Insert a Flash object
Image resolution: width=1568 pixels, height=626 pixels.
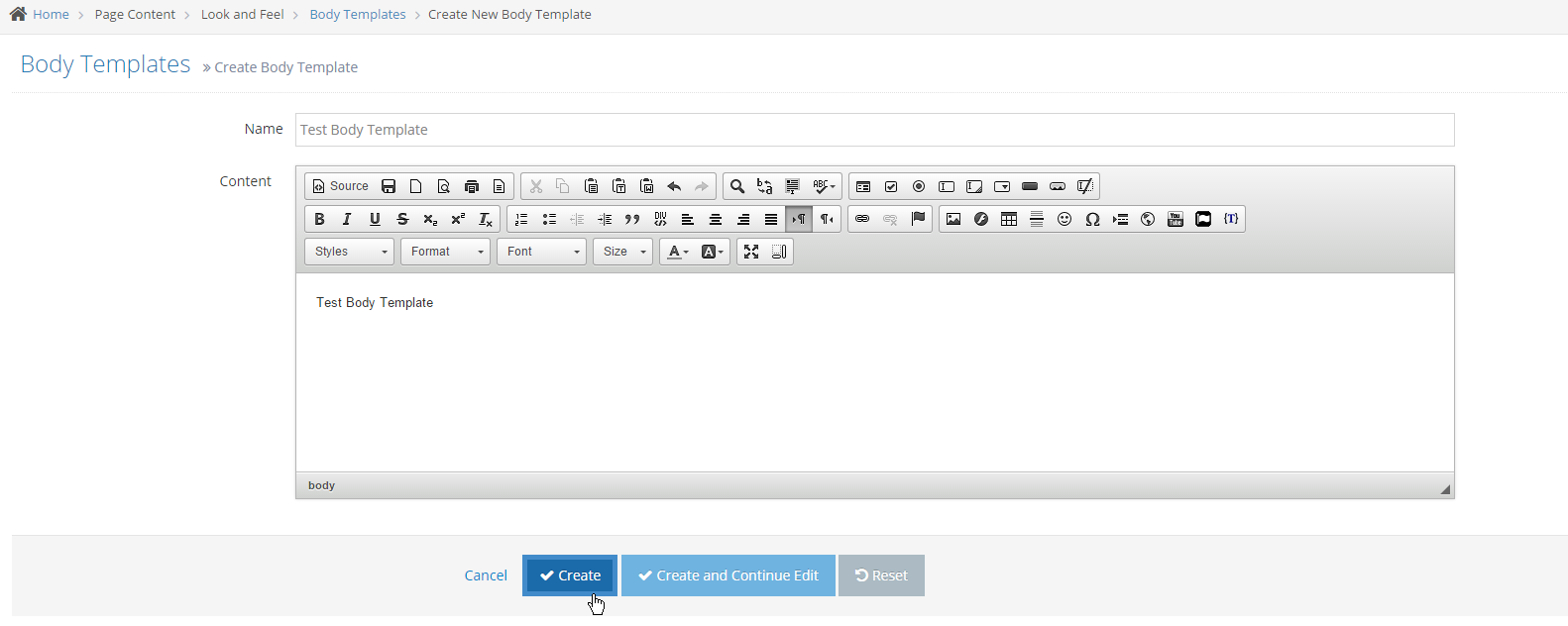[x=981, y=219]
